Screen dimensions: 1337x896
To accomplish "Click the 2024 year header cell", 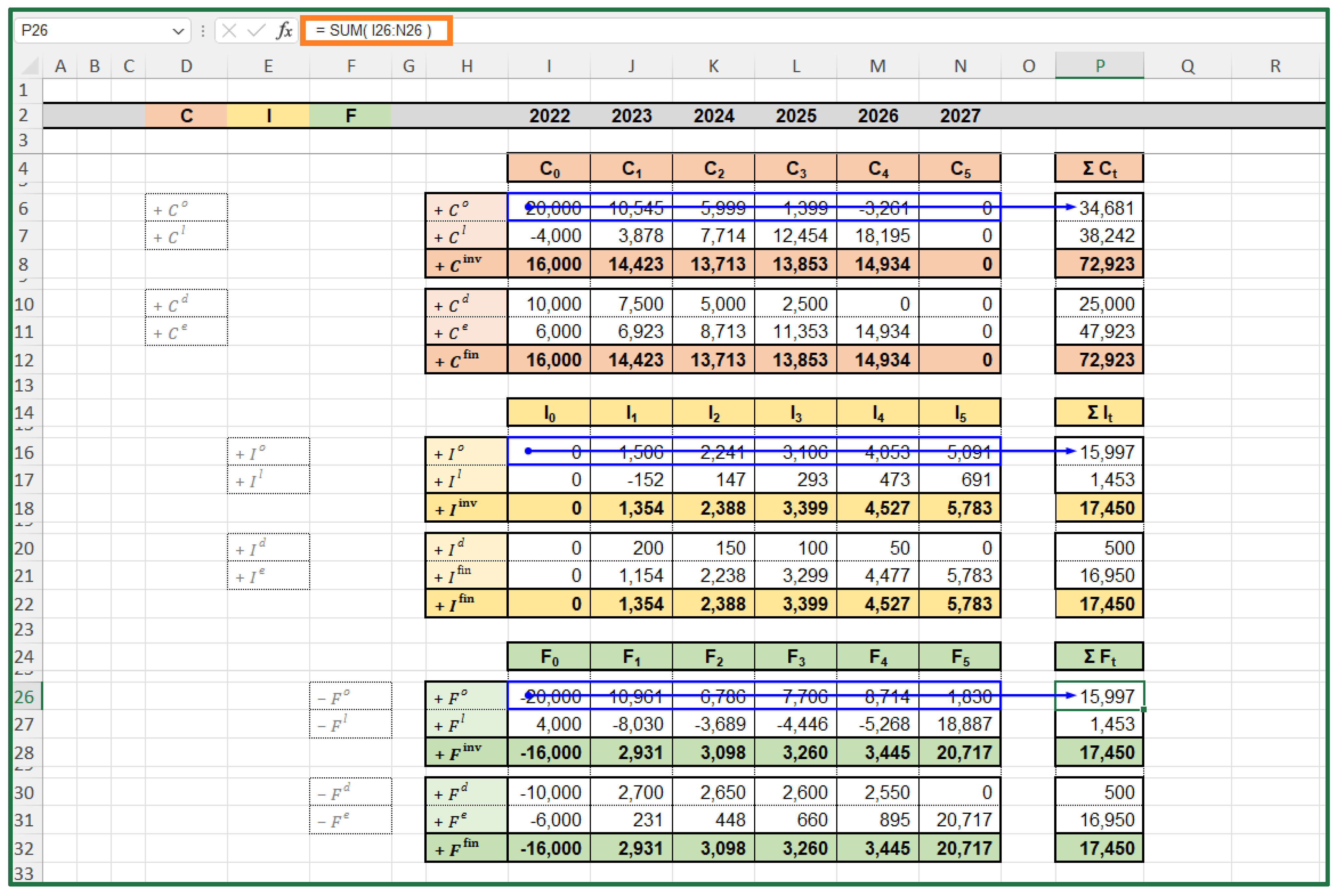I will click(x=713, y=116).
